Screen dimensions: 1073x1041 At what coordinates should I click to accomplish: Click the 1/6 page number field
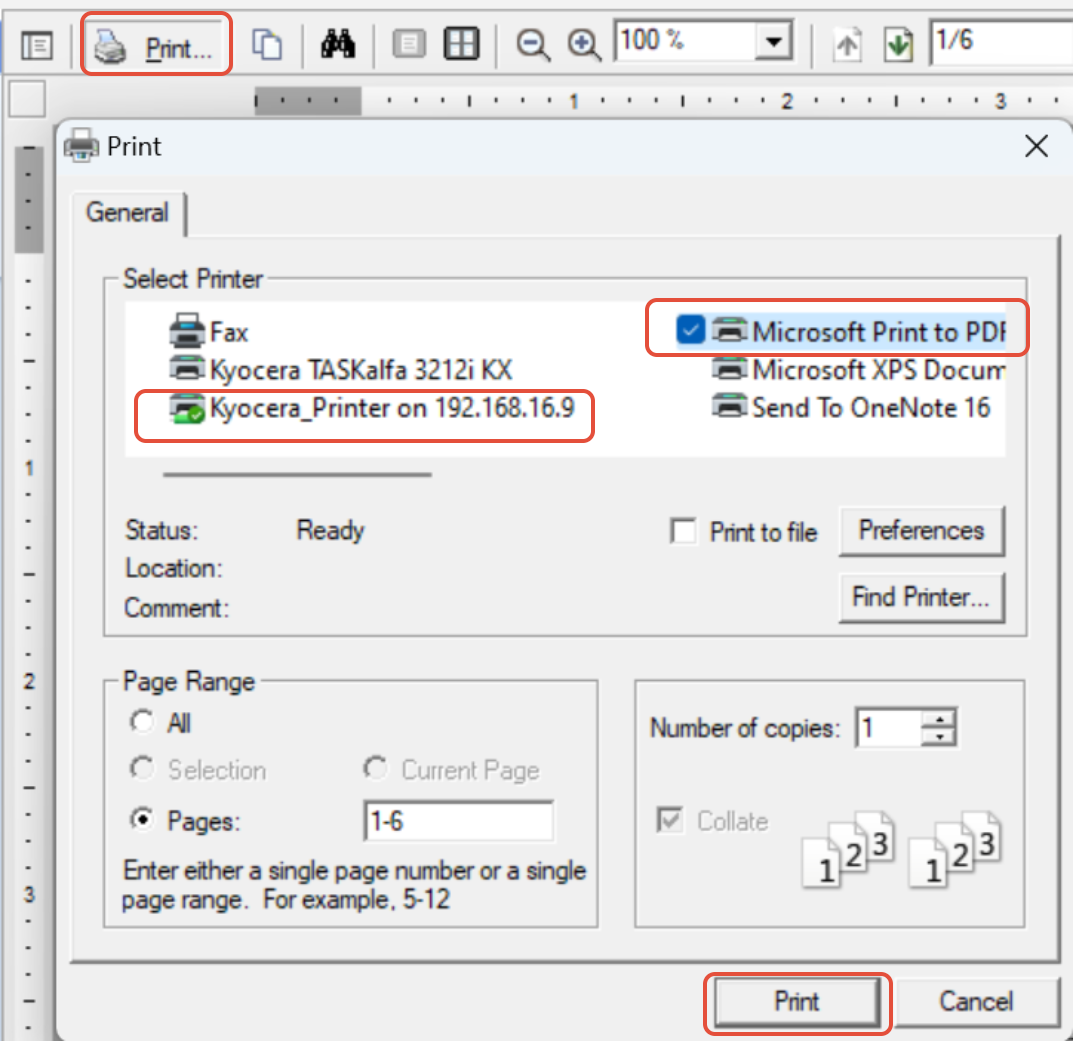pyautogui.click(x=1000, y=41)
